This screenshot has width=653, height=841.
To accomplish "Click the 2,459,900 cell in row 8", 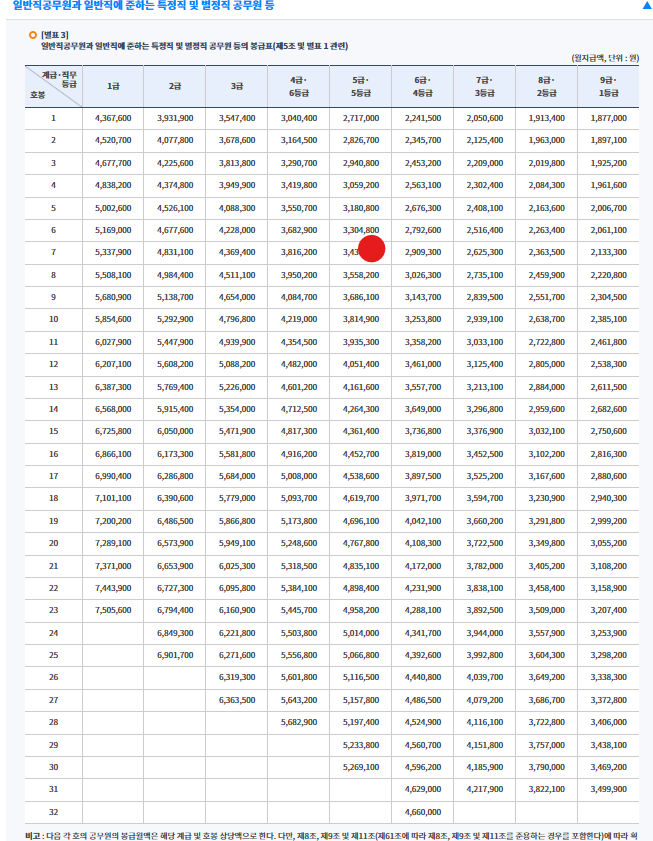I will pyautogui.click(x=546, y=275).
